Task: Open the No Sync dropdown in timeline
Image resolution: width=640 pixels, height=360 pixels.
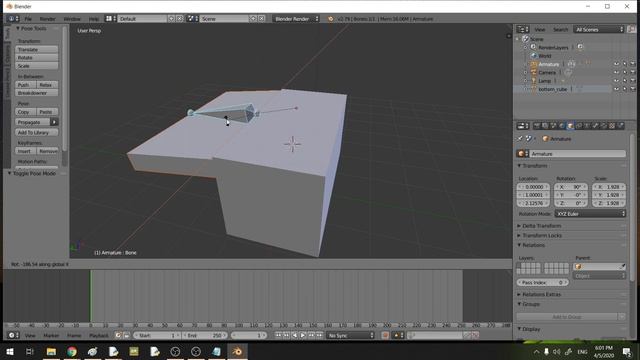Action: pos(351,335)
